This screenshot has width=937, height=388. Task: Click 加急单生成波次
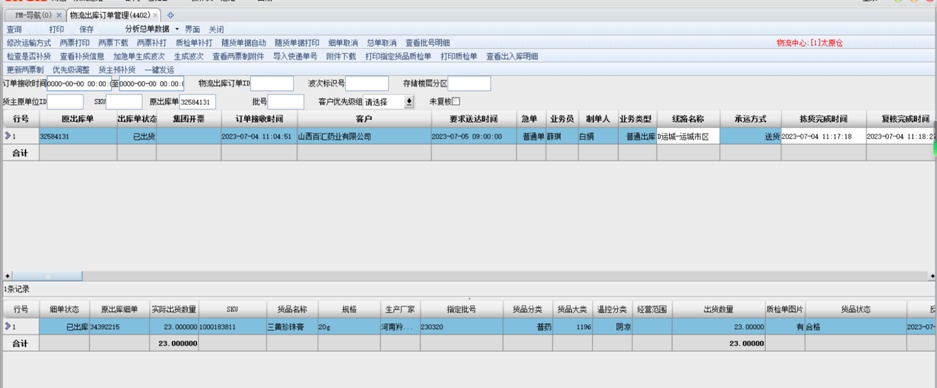[139, 57]
